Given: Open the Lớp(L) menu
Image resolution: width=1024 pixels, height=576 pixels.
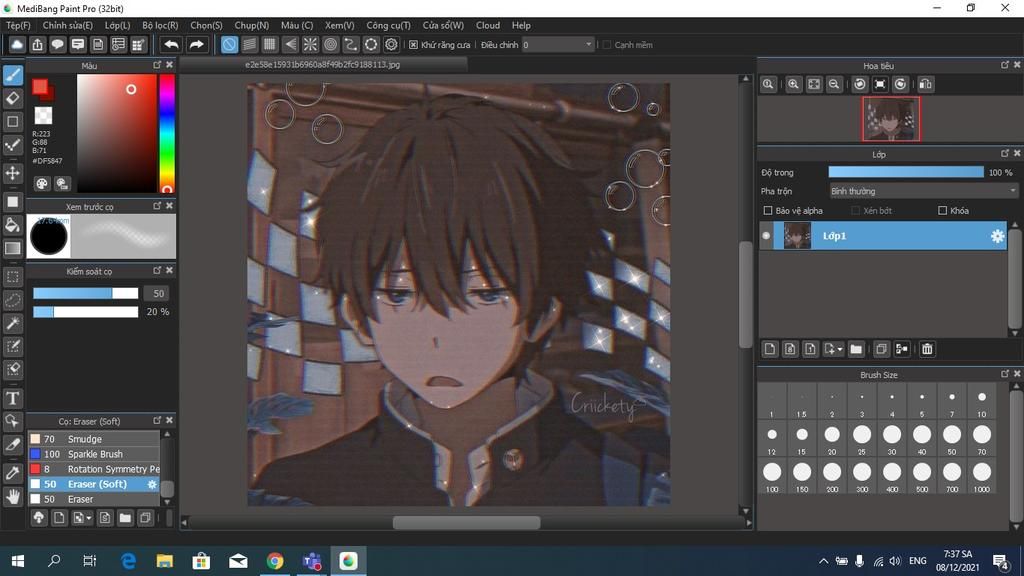Looking at the screenshot, I should coord(118,25).
